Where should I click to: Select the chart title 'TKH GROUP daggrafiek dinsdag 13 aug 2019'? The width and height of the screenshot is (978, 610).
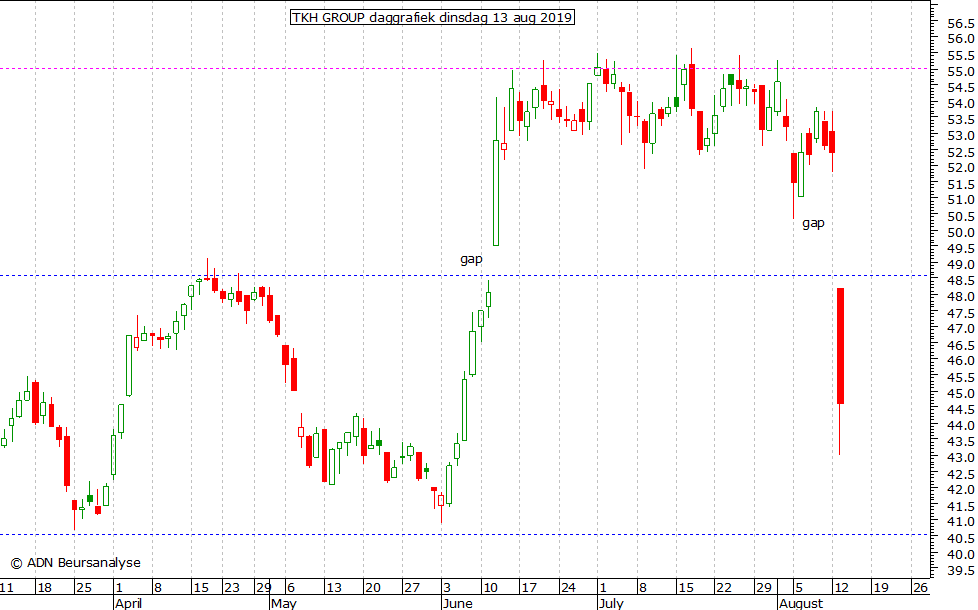pyautogui.click(x=432, y=17)
